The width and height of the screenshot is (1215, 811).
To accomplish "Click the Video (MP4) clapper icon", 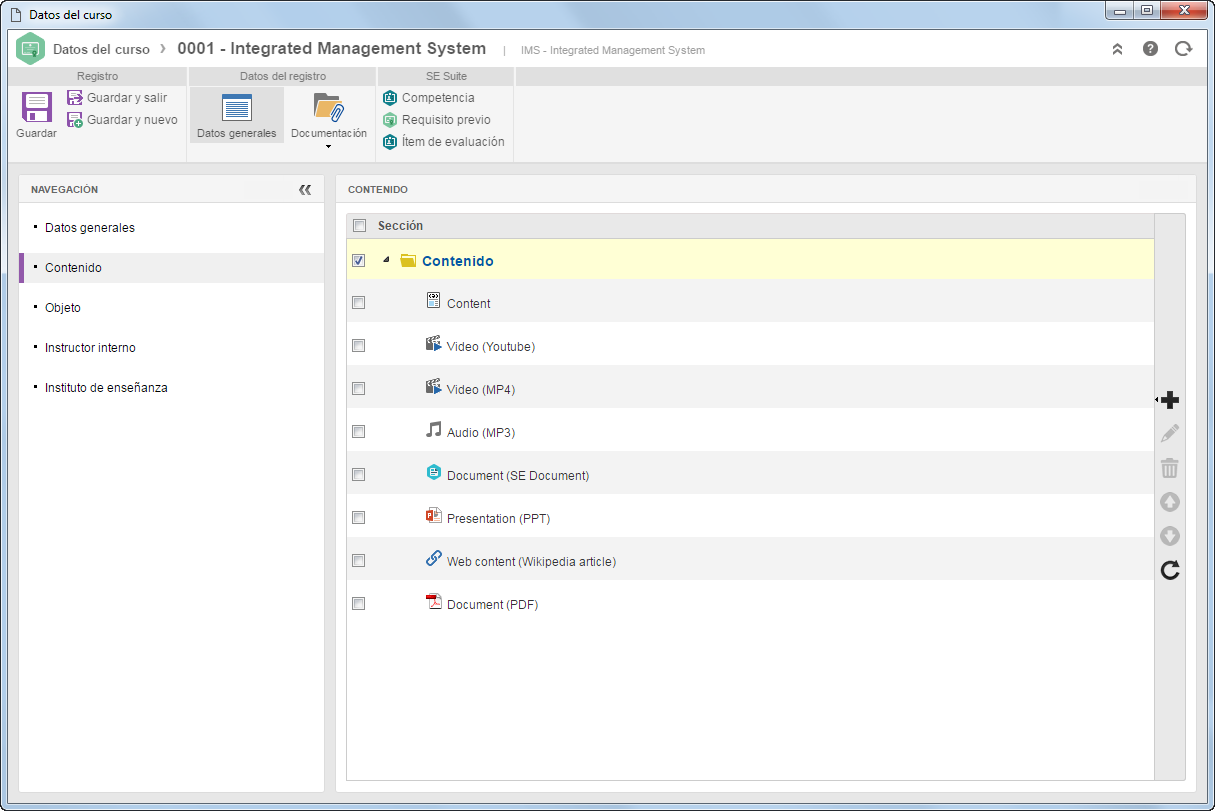I will click(x=433, y=387).
